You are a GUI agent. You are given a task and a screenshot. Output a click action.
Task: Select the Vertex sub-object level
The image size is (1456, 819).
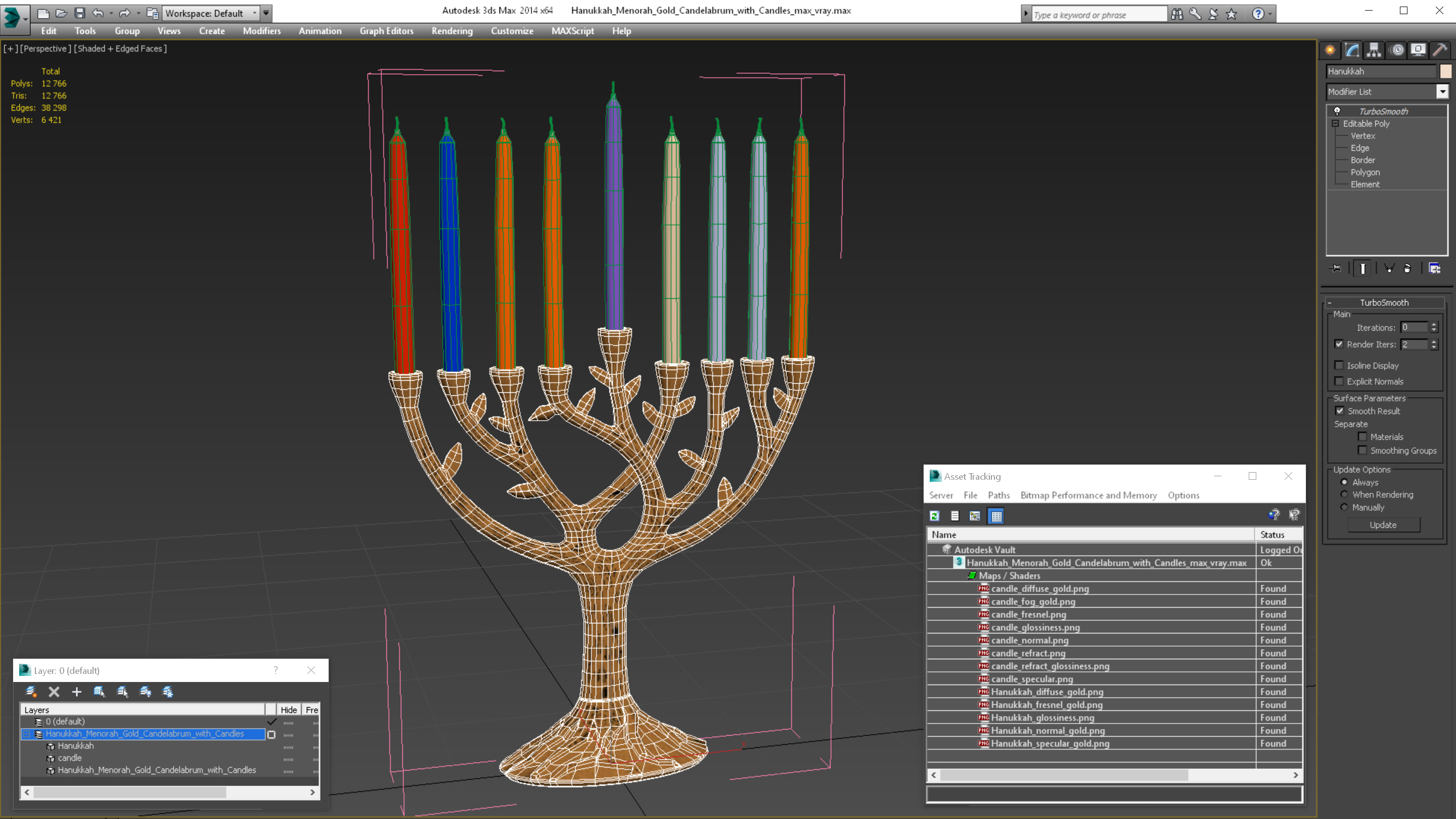(1363, 135)
